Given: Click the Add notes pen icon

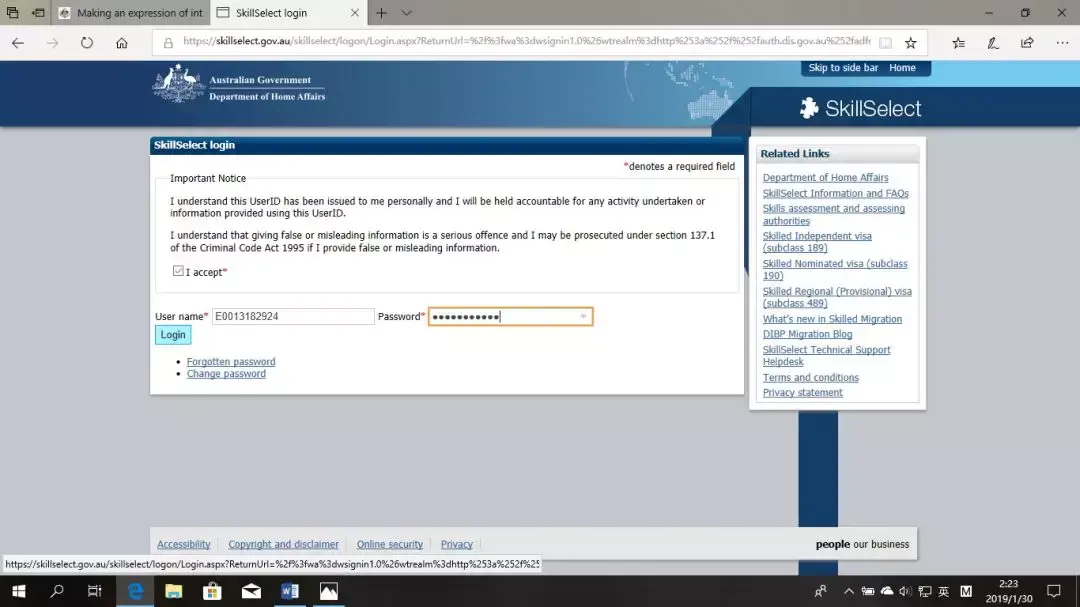Looking at the screenshot, I should pos(993,43).
